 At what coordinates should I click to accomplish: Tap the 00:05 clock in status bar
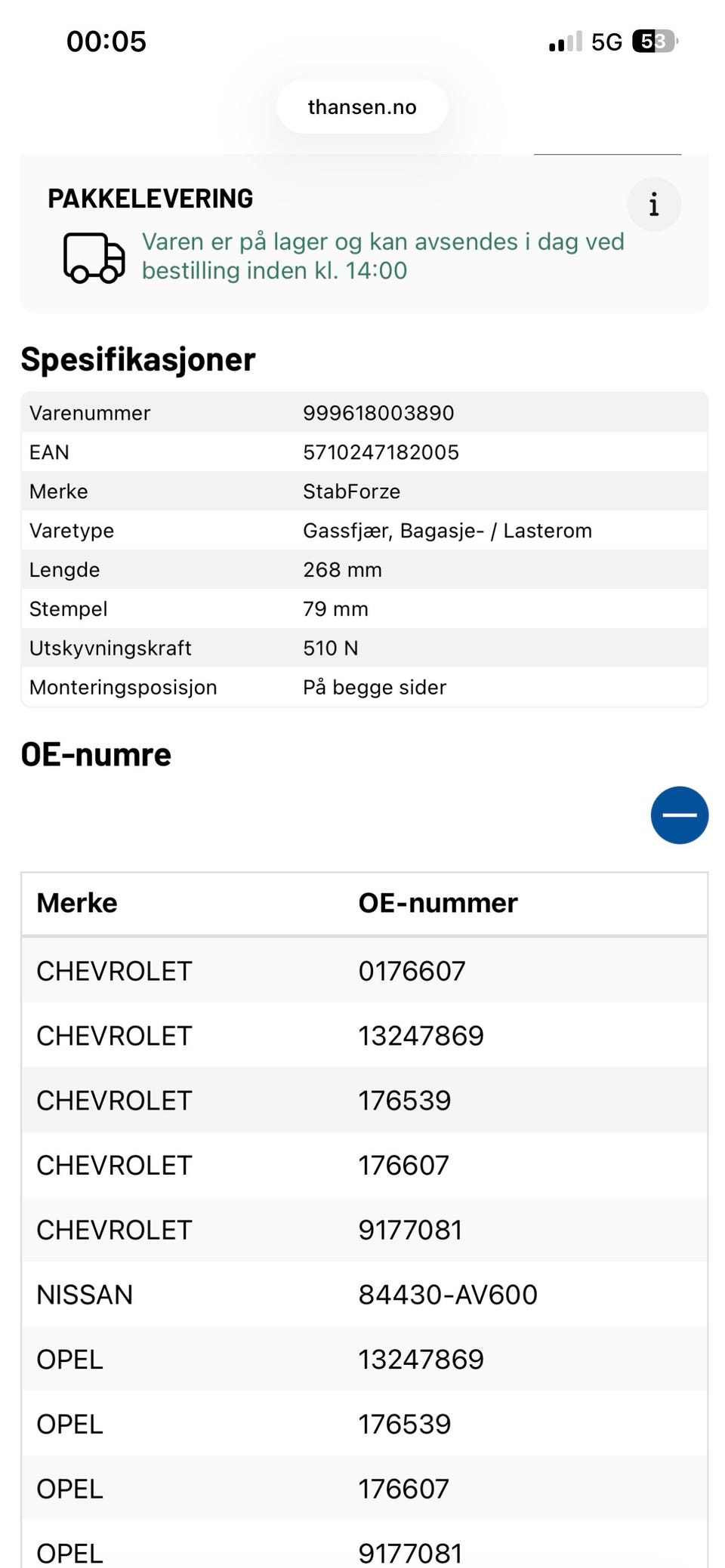click(106, 42)
